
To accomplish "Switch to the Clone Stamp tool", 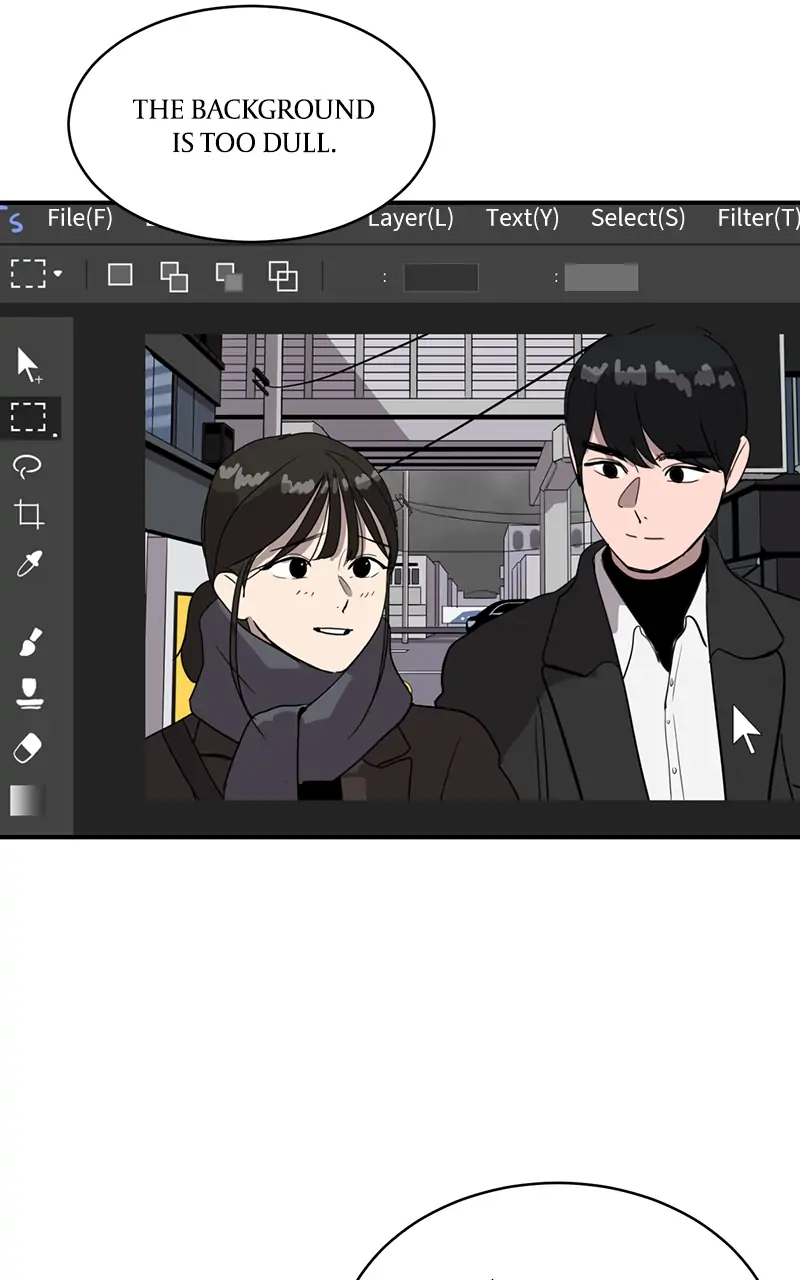I will [x=29, y=693].
